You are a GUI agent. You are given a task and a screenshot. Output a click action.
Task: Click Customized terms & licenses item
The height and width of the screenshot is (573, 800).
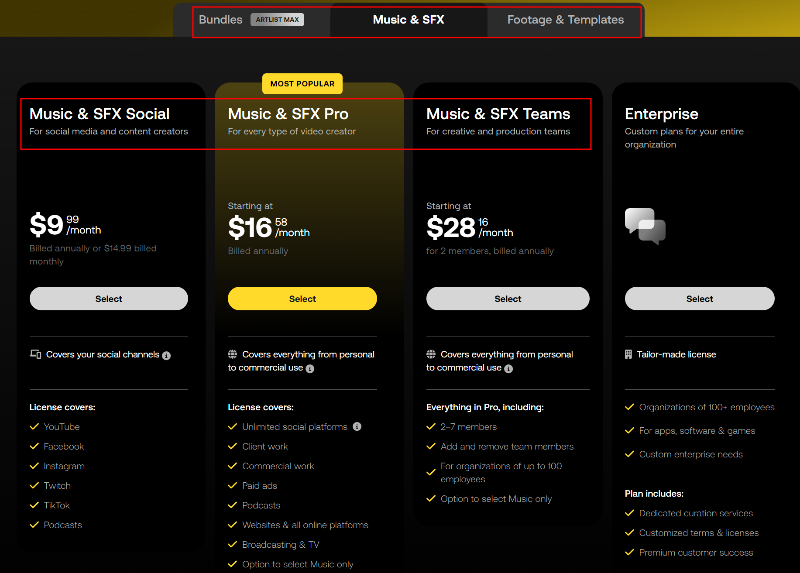pyautogui.click(x=699, y=533)
